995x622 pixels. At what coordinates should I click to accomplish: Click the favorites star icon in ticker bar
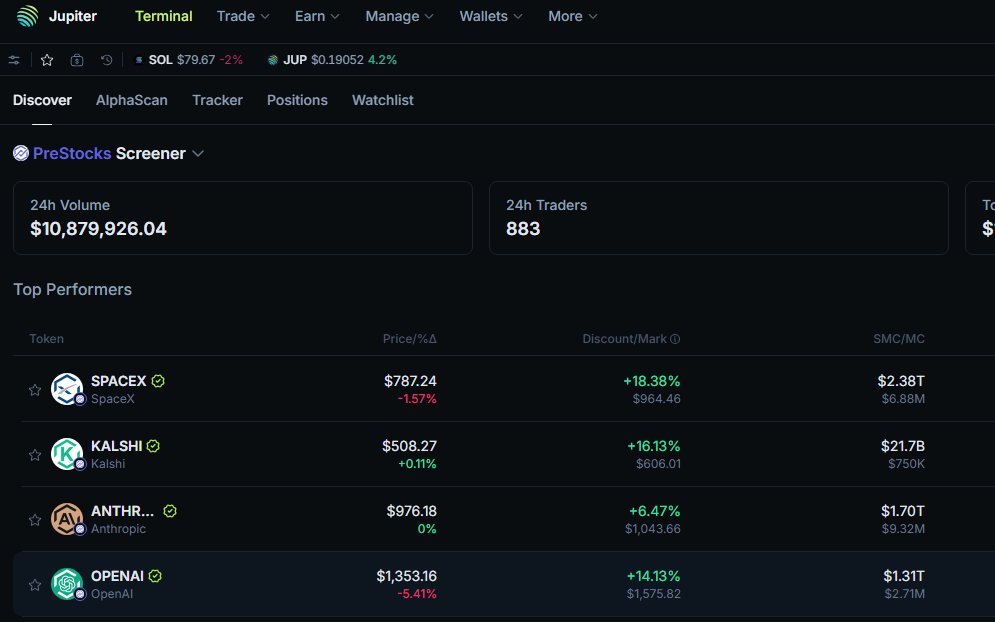point(47,60)
